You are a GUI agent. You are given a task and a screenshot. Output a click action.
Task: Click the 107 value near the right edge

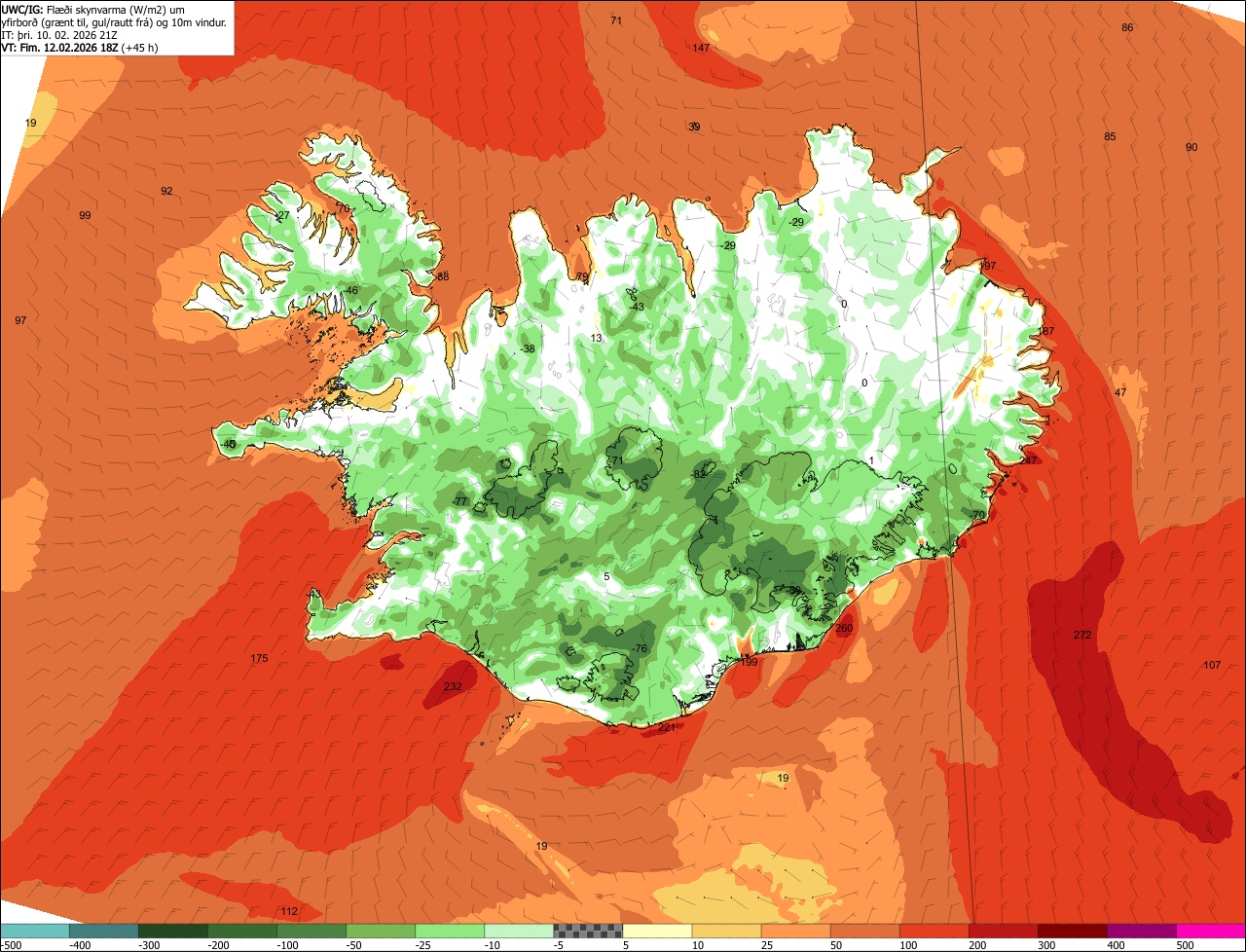click(1212, 665)
